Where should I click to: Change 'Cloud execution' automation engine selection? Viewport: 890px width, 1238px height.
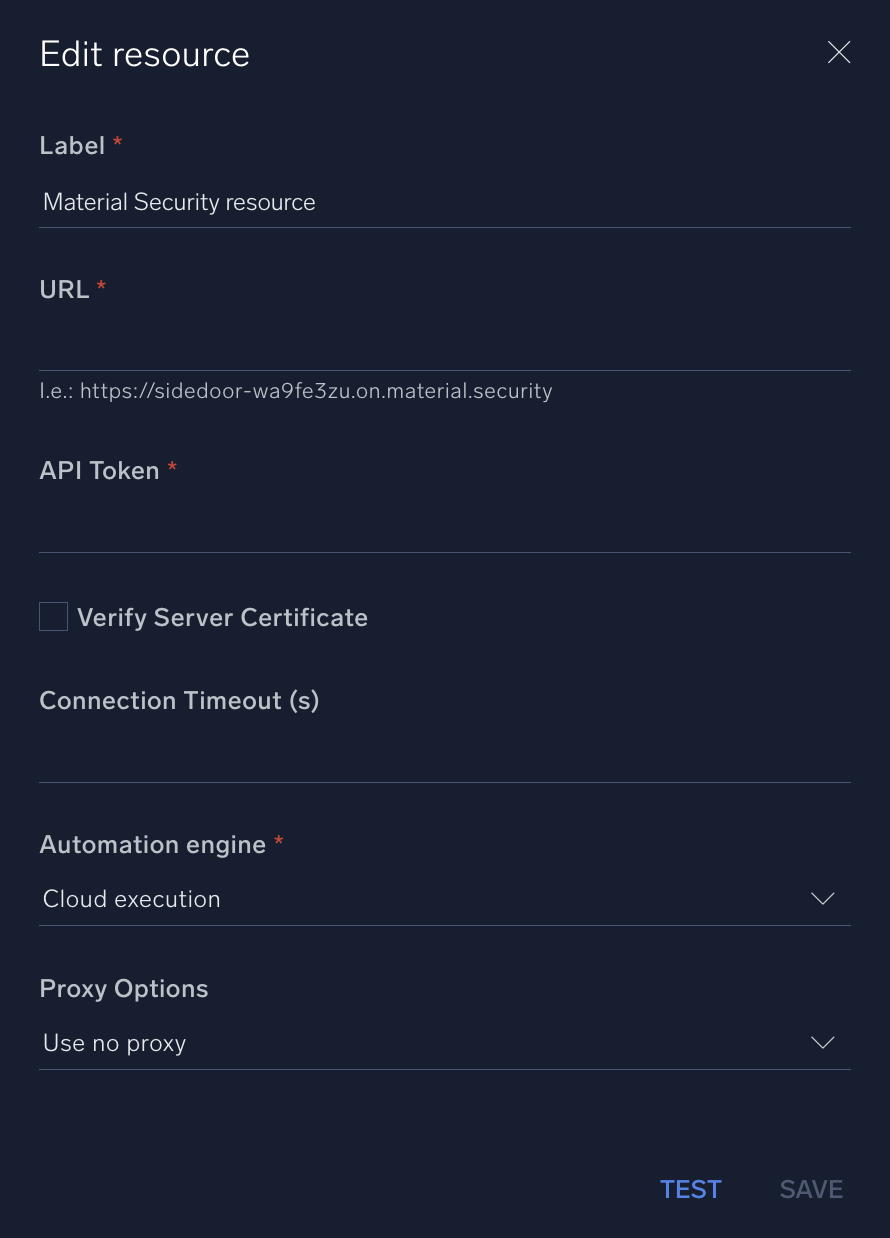pos(445,898)
